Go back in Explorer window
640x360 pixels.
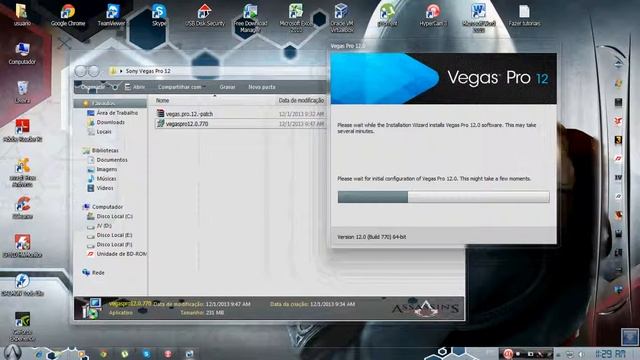coord(80,71)
